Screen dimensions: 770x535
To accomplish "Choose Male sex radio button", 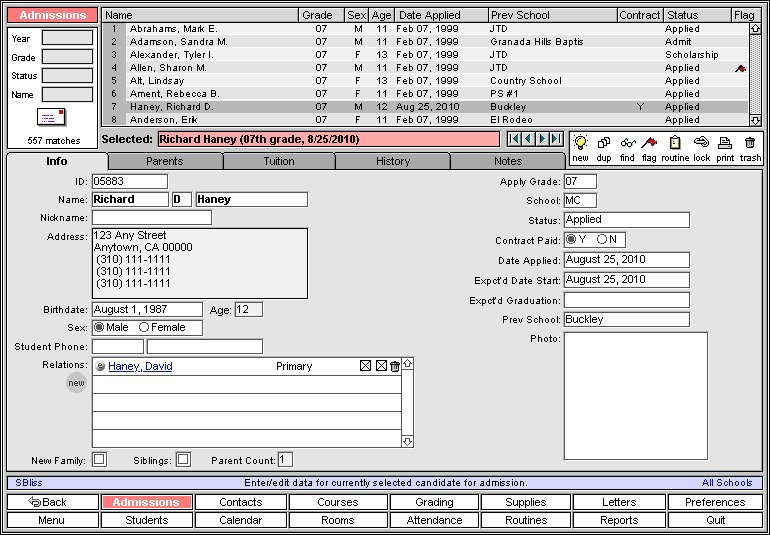I will pyautogui.click(x=99, y=327).
